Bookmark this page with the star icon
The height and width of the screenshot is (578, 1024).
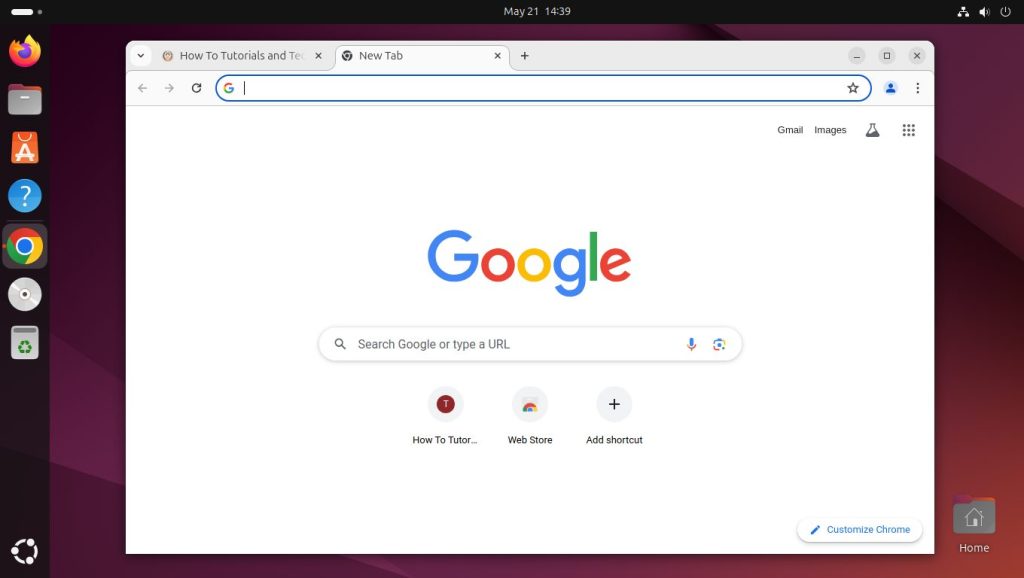pos(853,88)
